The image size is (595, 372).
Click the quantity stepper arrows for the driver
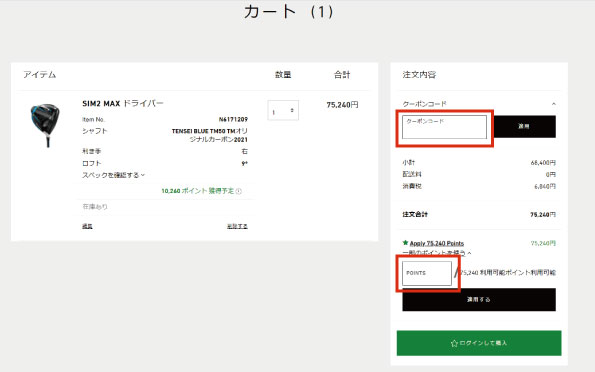point(292,110)
